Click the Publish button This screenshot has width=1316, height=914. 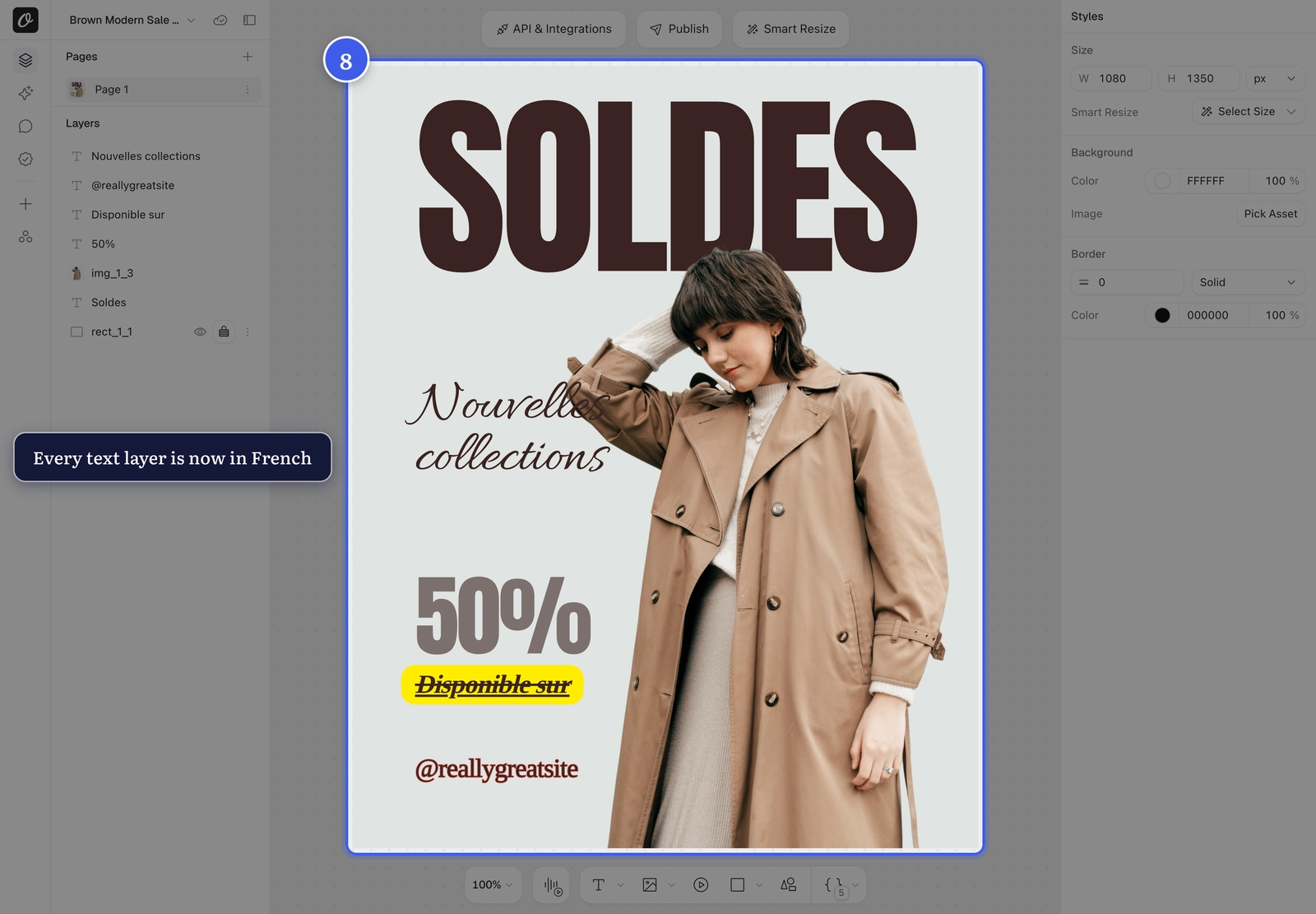[679, 29]
